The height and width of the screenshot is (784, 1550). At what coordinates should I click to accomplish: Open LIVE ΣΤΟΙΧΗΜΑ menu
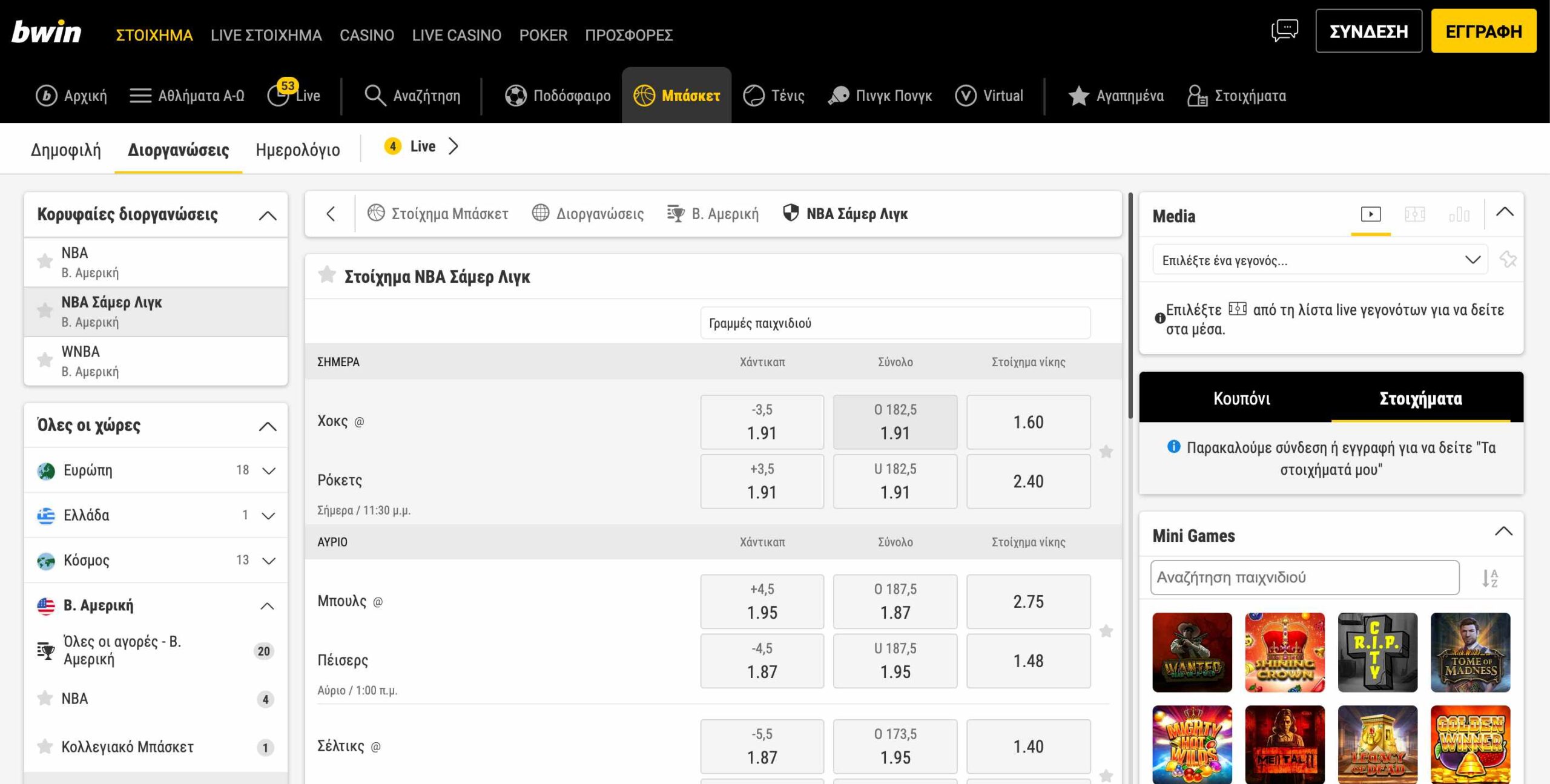pyautogui.click(x=266, y=35)
